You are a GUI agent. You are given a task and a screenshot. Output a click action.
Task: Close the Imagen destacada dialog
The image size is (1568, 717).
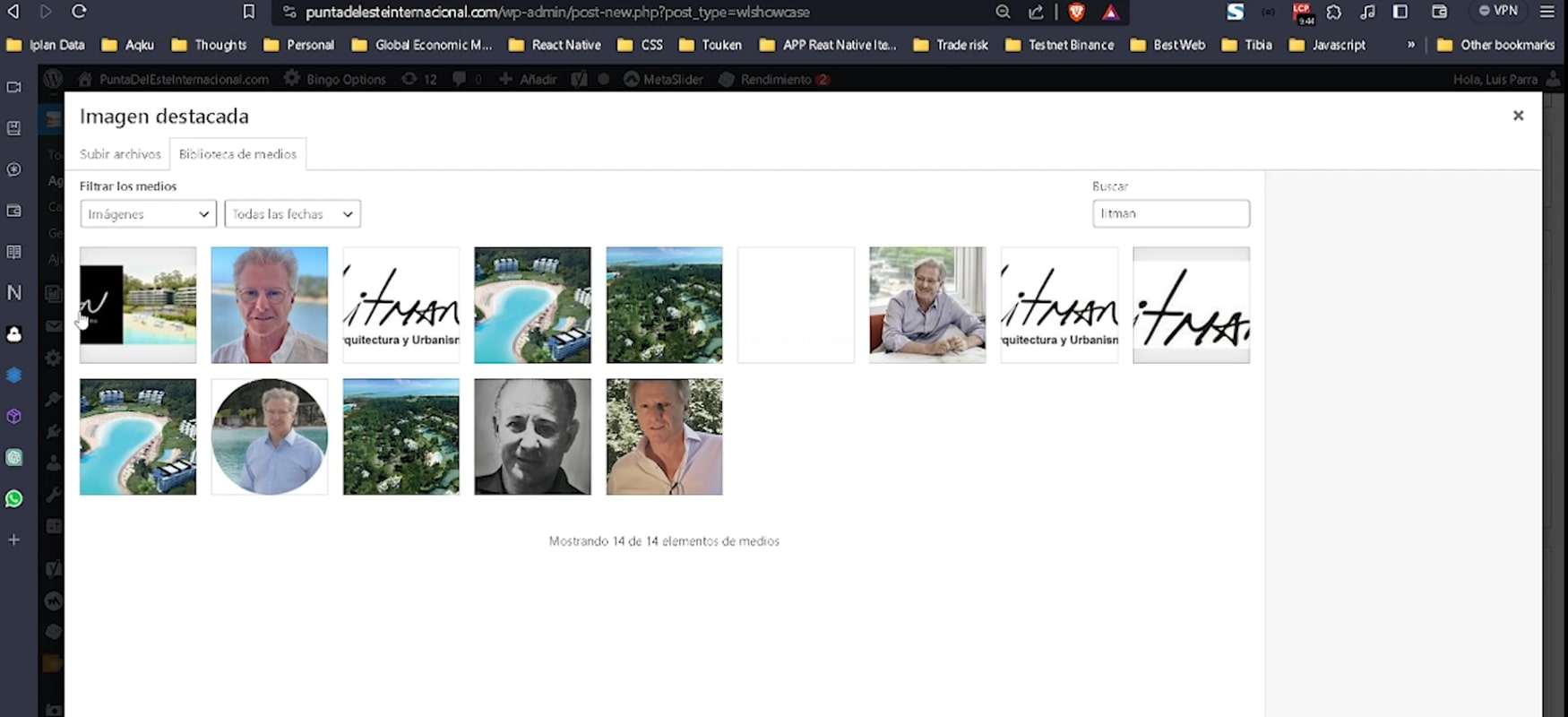(1518, 116)
